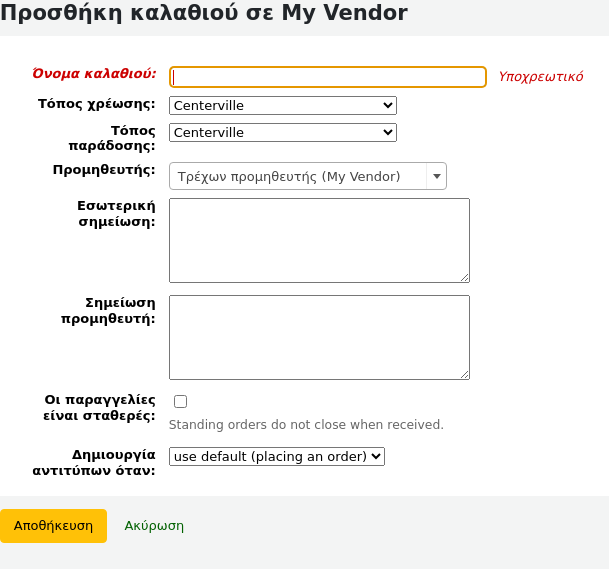Click resize handle of Εσωτερική σημείωση box
This screenshot has width=609, height=569.
click(x=464, y=277)
